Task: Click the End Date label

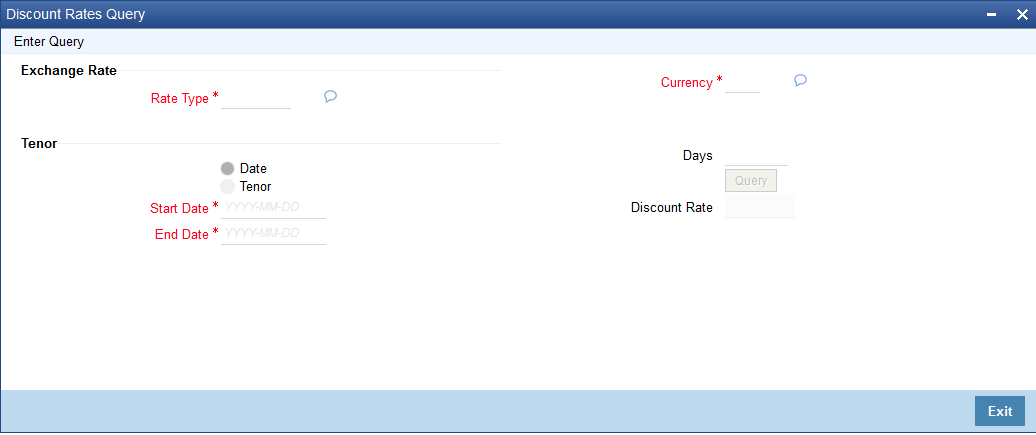Action: pyautogui.click(x=182, y=235)
